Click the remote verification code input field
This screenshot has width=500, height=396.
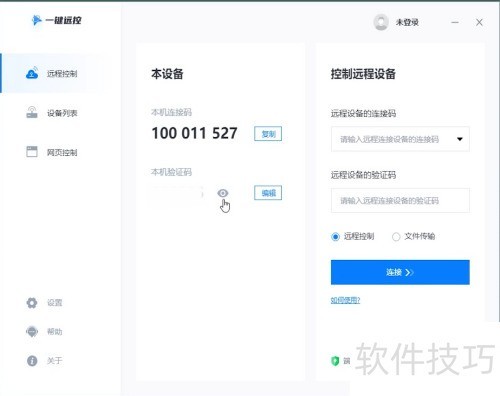[x=400, y=200]
